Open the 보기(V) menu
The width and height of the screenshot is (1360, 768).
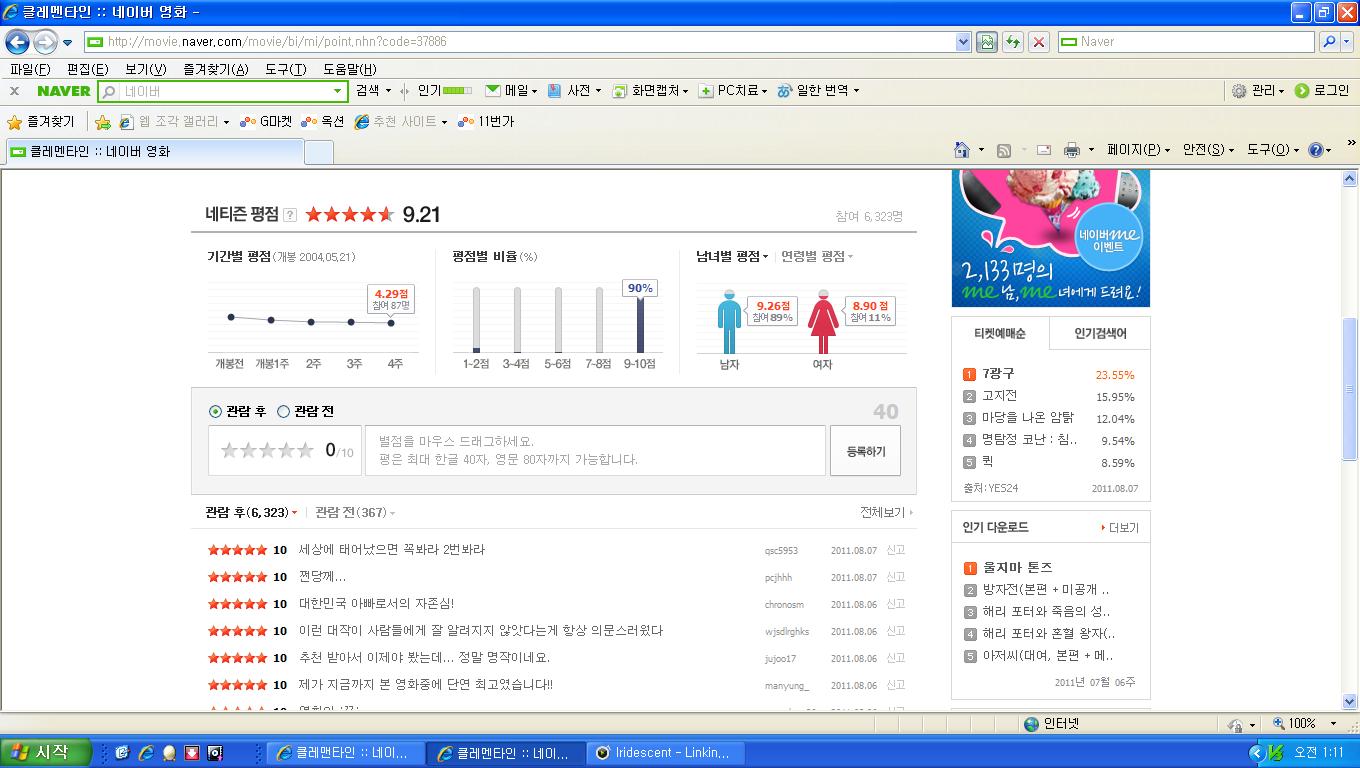click(145, 69)
